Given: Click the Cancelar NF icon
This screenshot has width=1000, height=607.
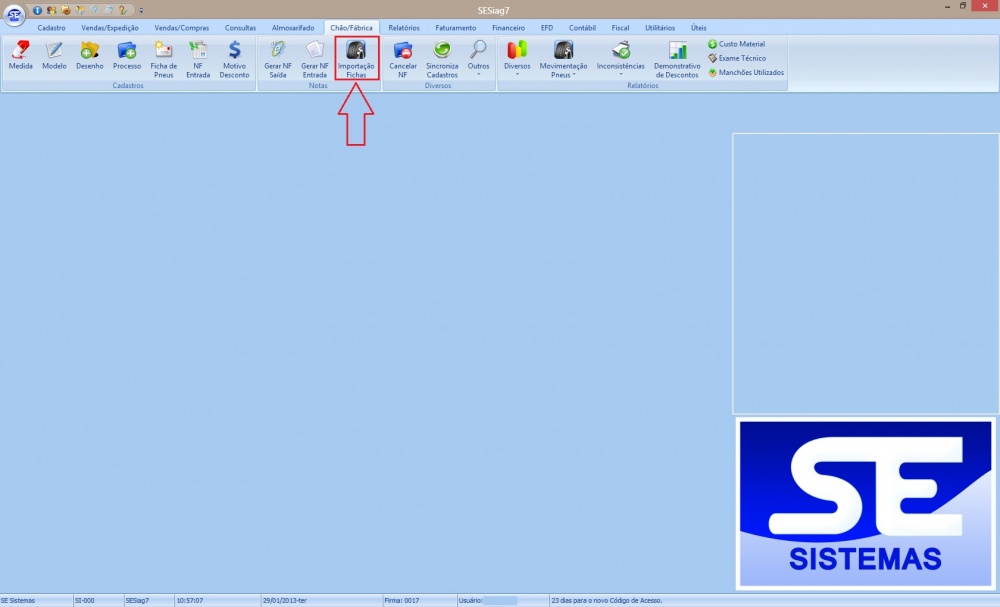Looking at the screenshot, I should 403,59.
